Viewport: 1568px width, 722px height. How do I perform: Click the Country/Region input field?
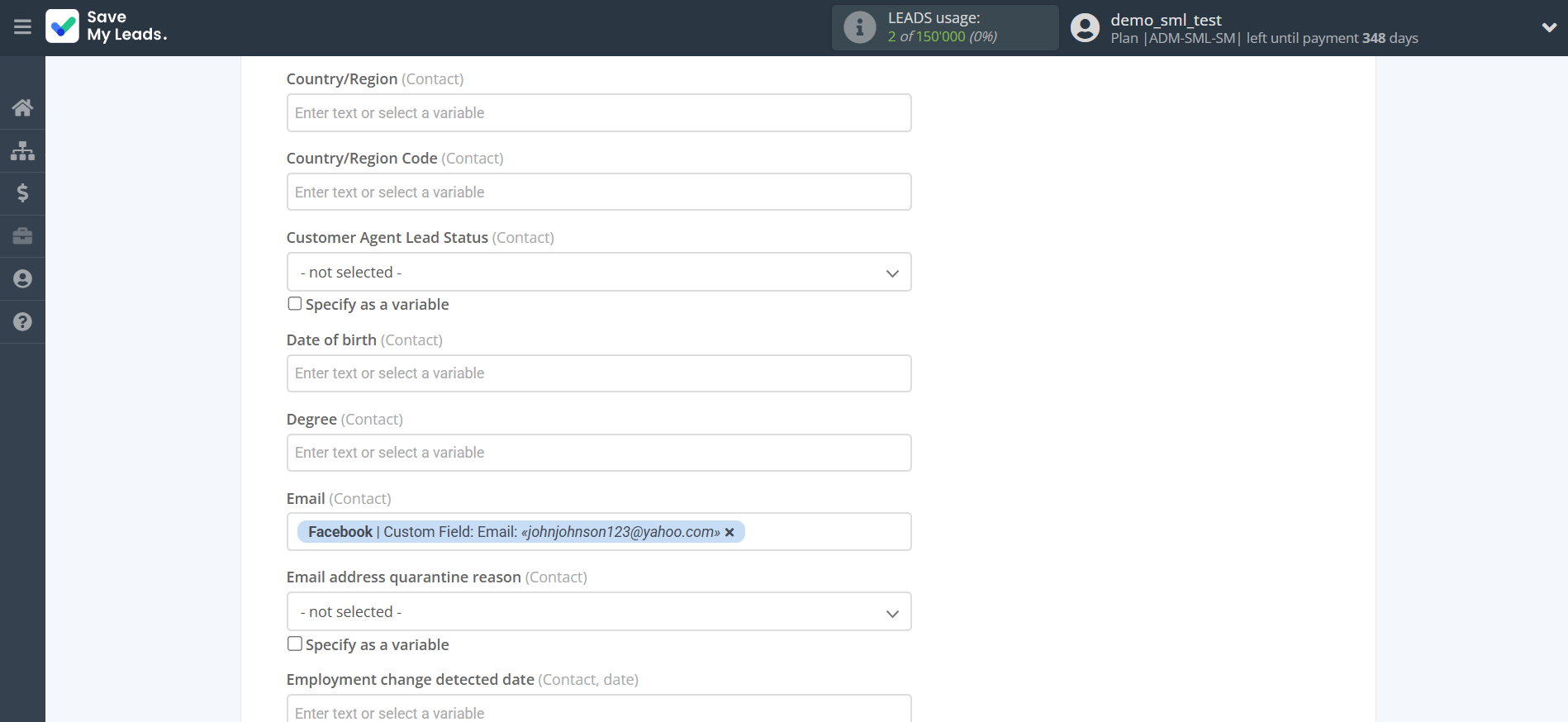click(598, 113)
